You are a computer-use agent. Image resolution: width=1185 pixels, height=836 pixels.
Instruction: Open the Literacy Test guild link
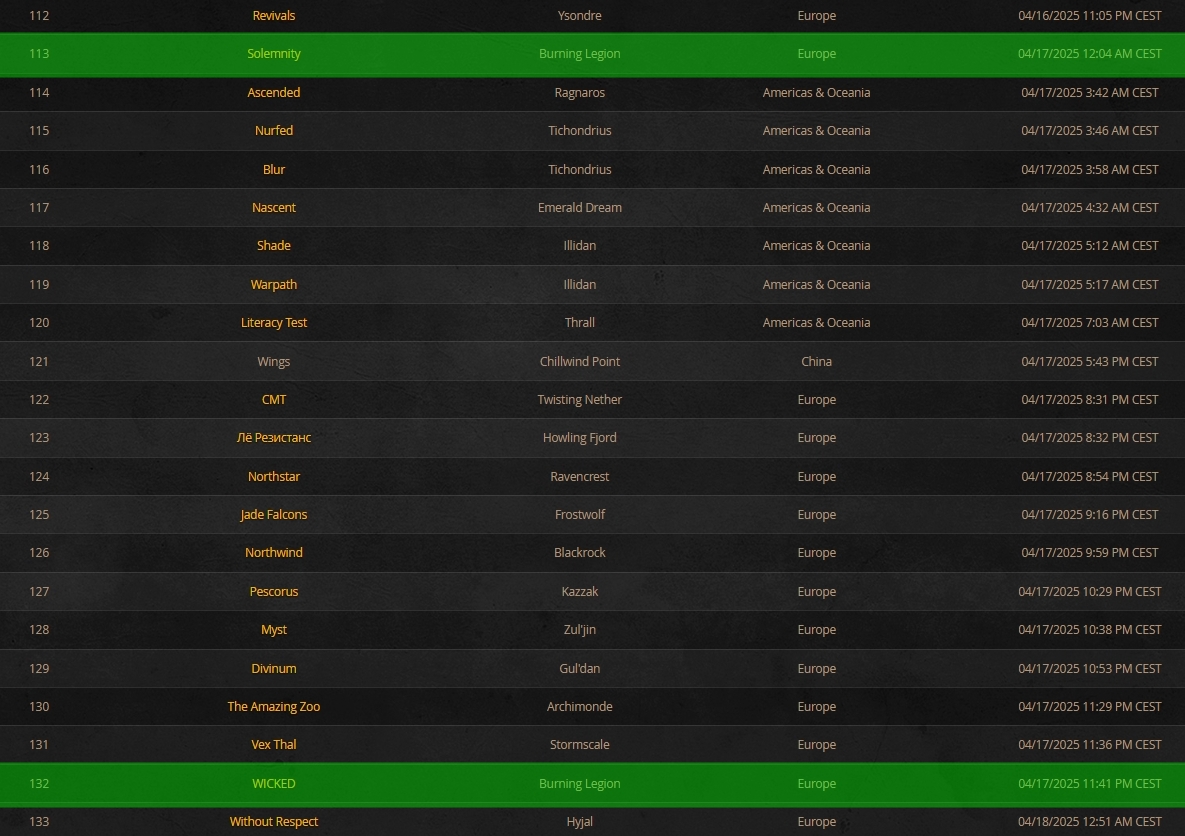pos(274,323)
